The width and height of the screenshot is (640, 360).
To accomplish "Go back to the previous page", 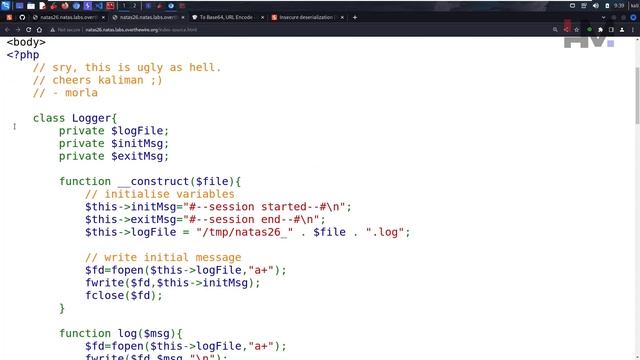I will tap(7, 30).
